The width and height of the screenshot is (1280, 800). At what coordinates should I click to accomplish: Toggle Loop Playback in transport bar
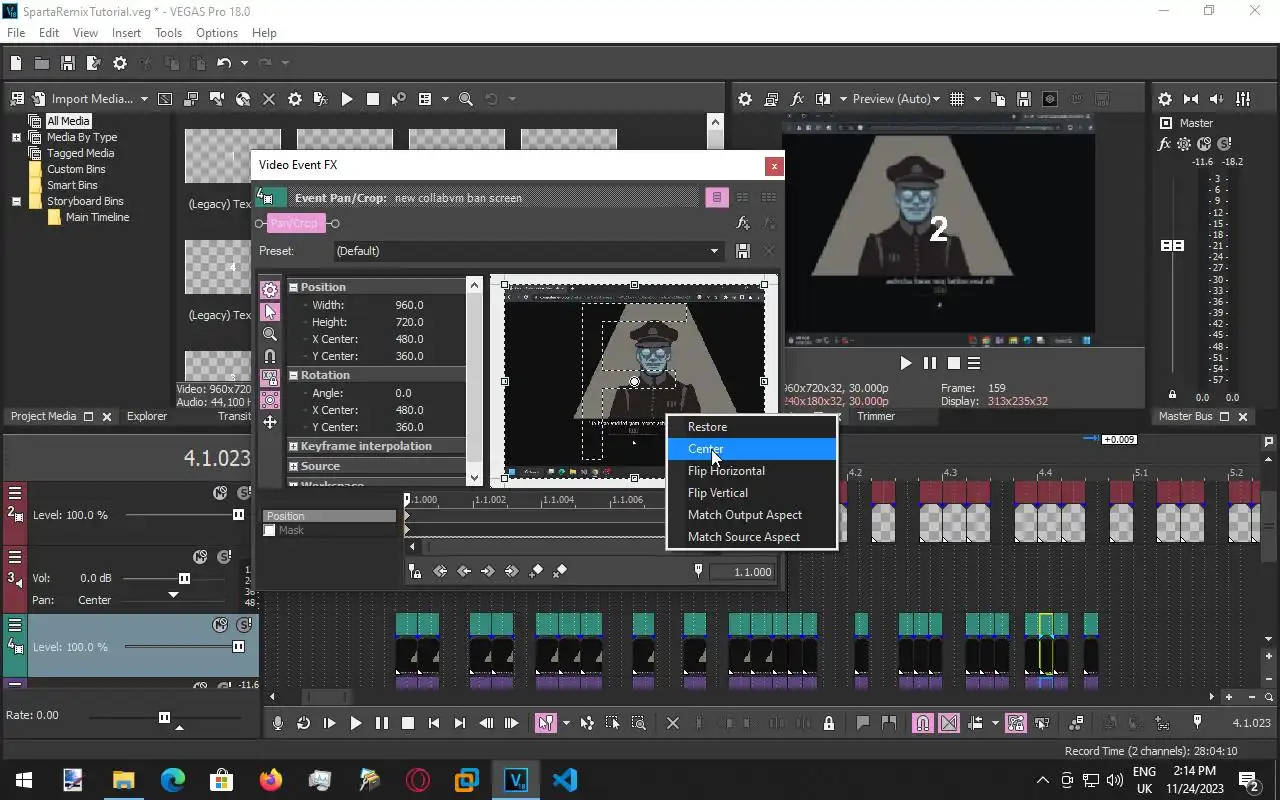pyautogui.click(x=303, y=723)
